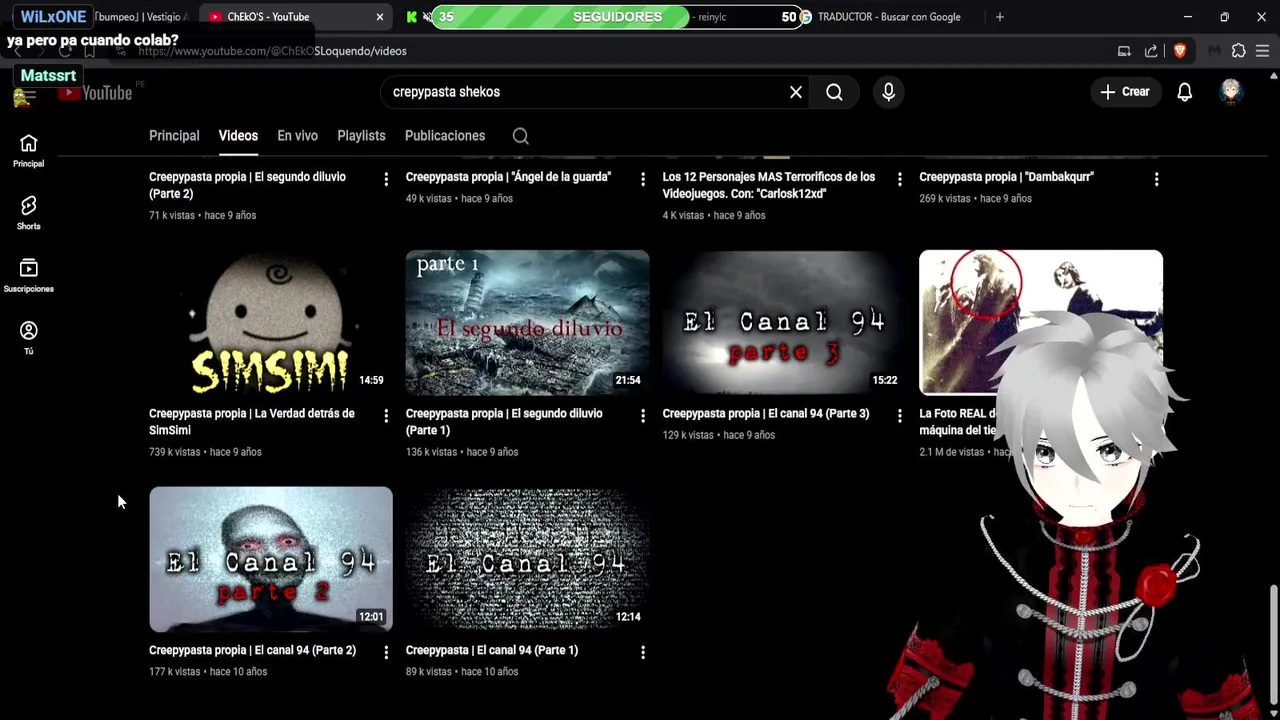Open options menu for El segundo diluvio (Parte 1)
This screenshot has width=1280, height=720.
click(643, 416)
